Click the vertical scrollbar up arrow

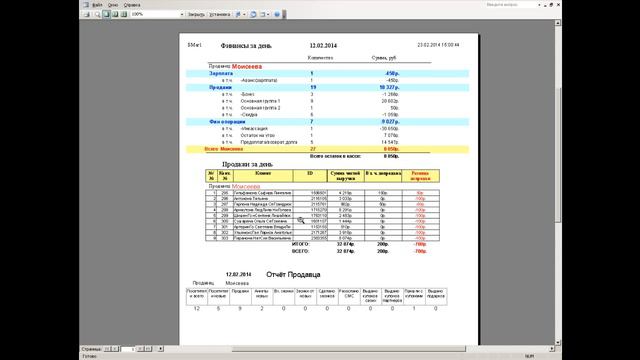tap(558, 23)
